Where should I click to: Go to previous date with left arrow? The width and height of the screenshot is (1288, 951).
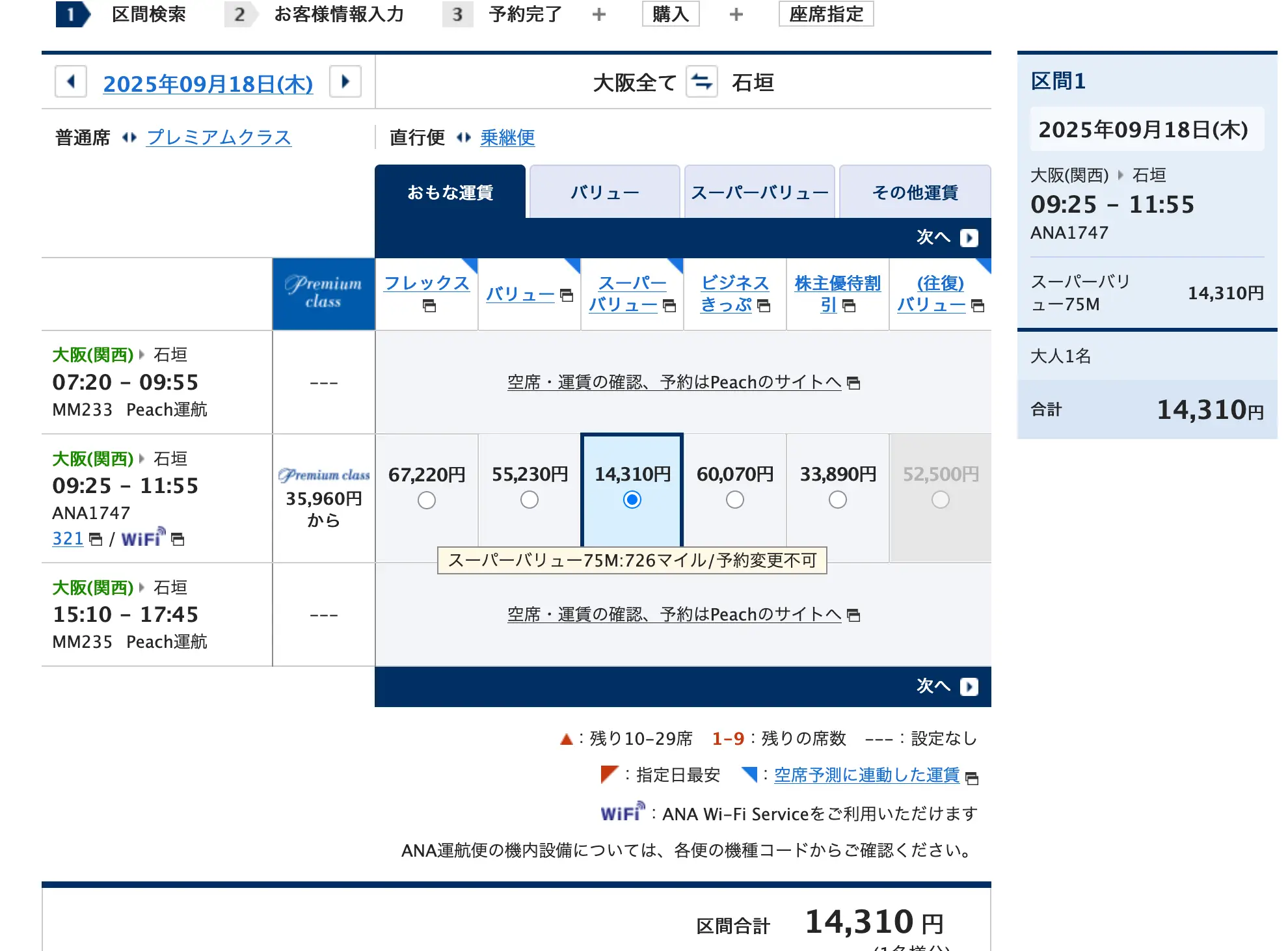[71, 83]
